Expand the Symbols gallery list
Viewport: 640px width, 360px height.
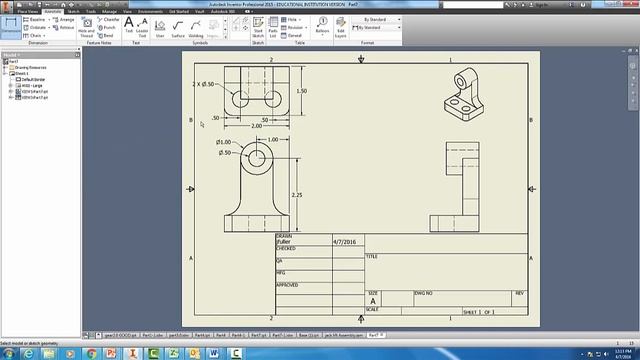(x=225, y=37)
